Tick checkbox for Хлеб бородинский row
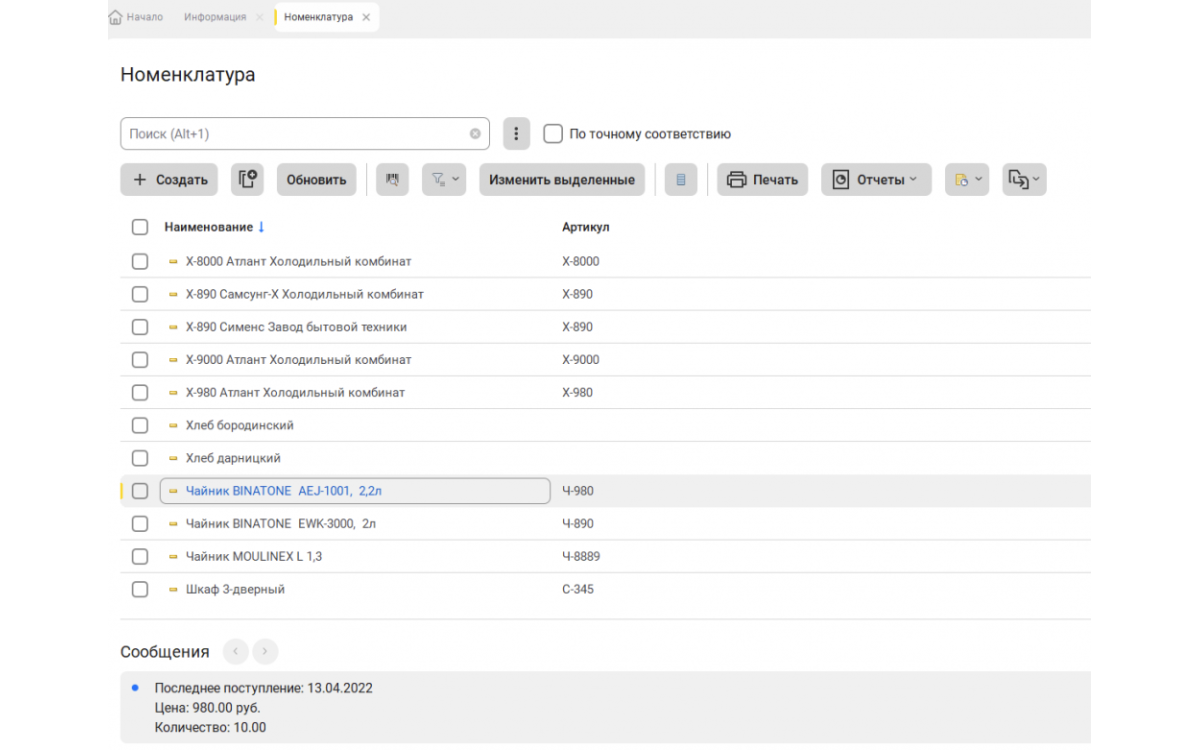The image size is (1200, 750). (140, 426)
